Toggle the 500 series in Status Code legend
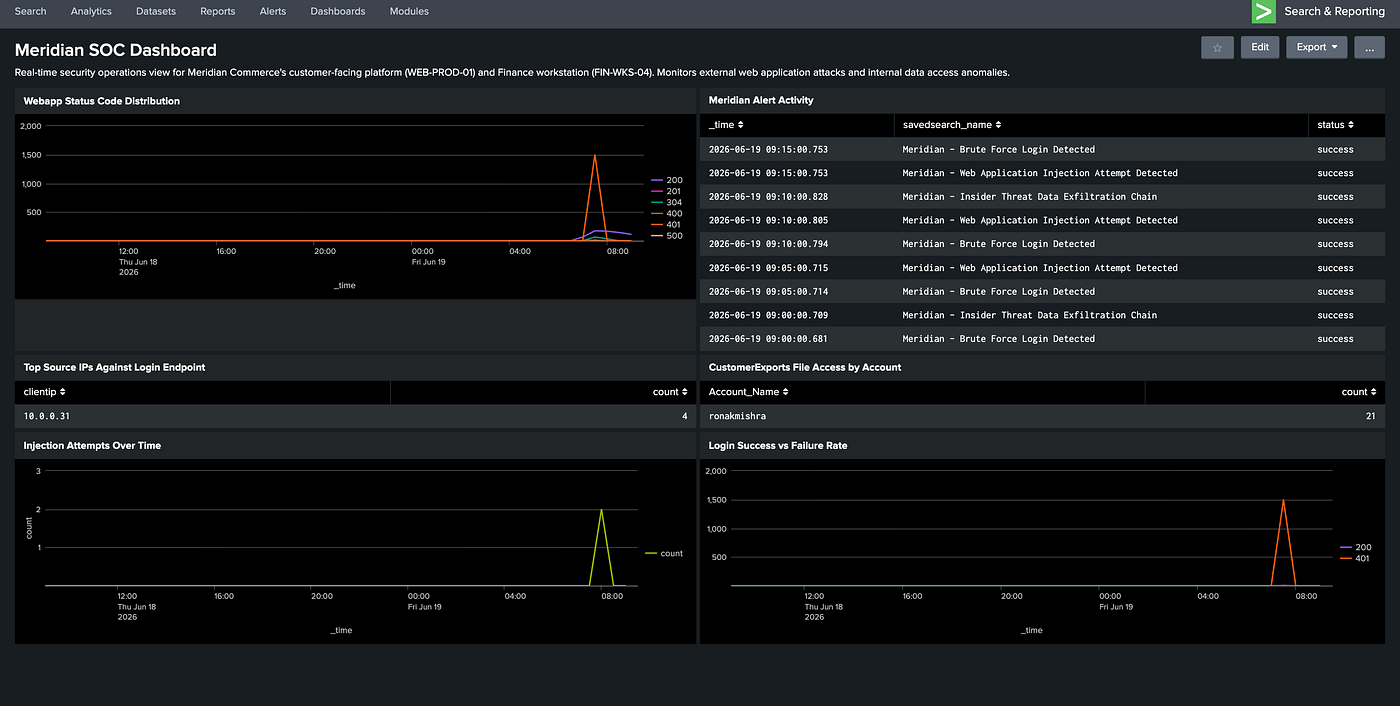Viewport: 1400px width, 706px height. pyautogui.click(x=666, y=235)
